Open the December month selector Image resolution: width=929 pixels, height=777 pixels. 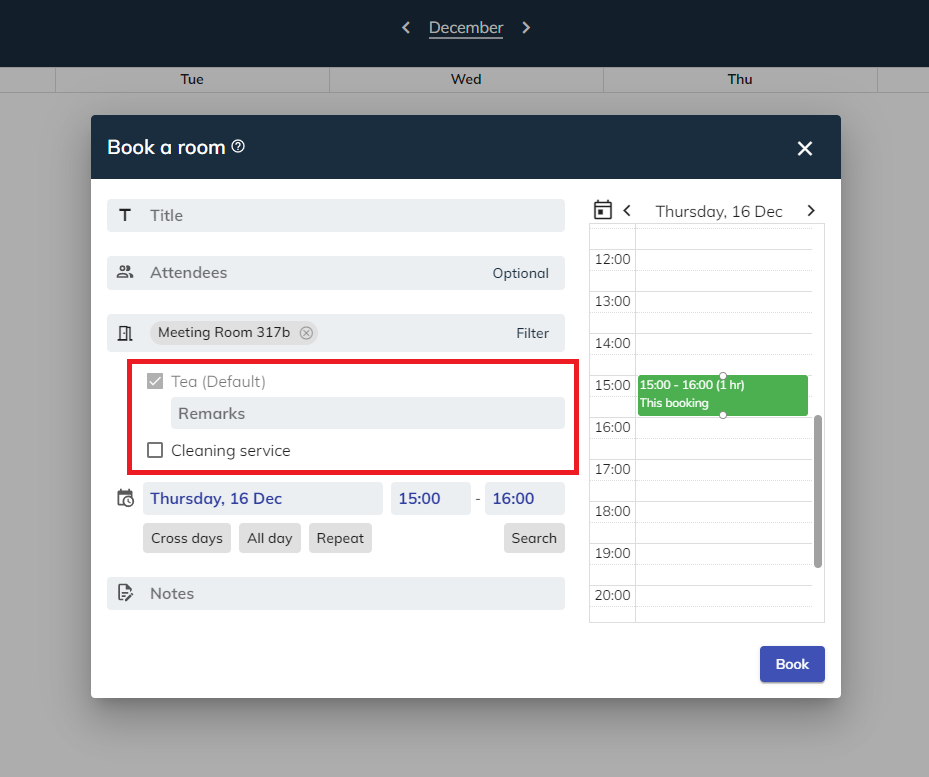(x=466, y=28)
